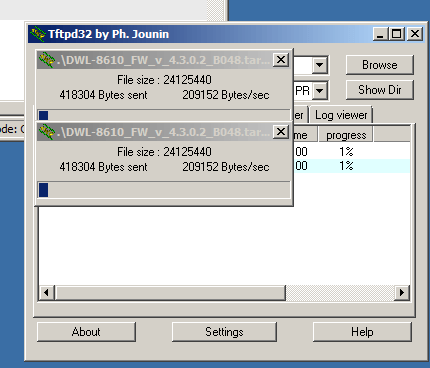Click the Help button
The width and height of the screenshot is (430, 368).
[362, 332]
